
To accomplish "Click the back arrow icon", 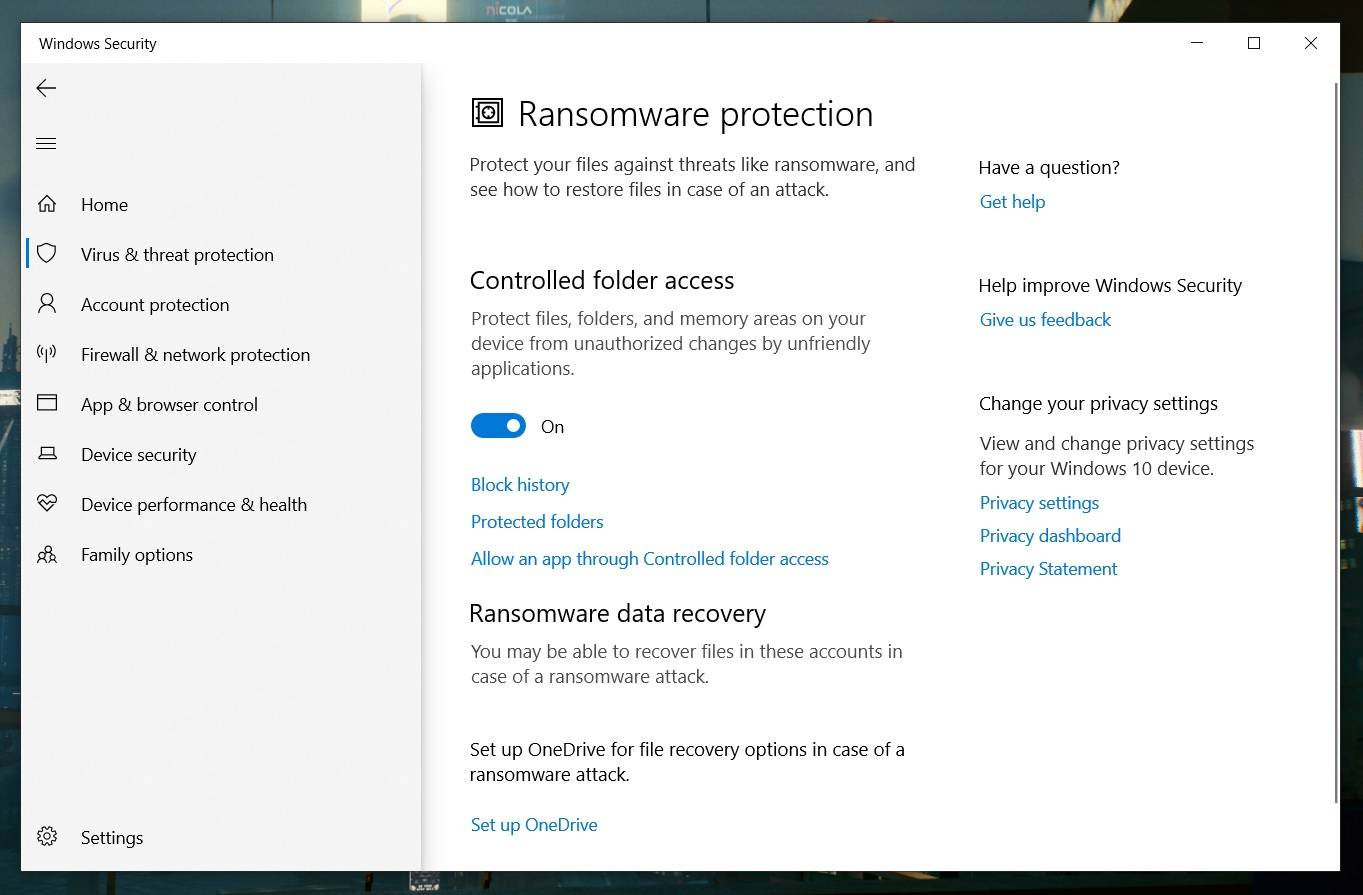I will (x=46, y=88).
